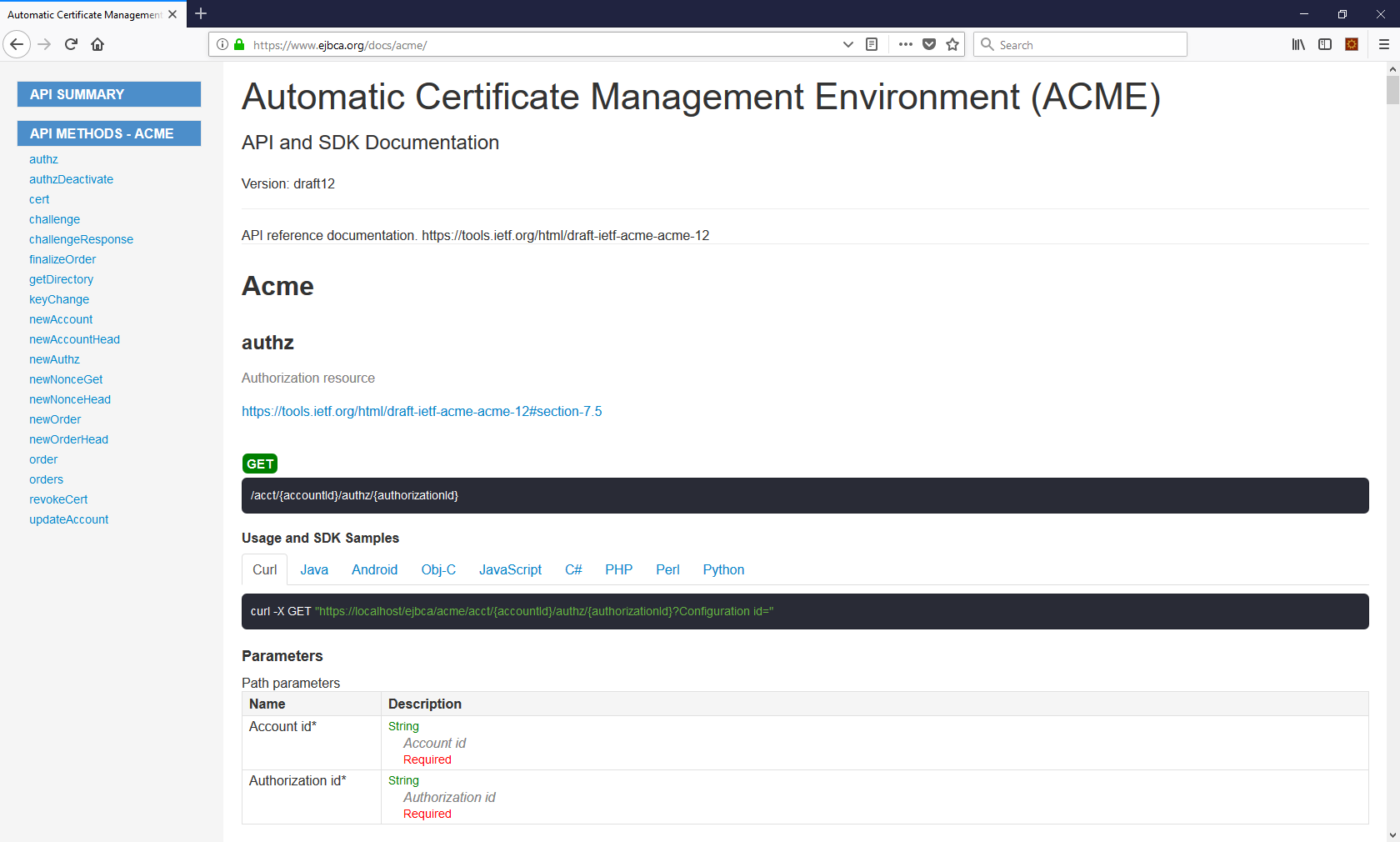
Task: Expand the address bar history dropdown arrow
Action: click(x=848, y=44)
